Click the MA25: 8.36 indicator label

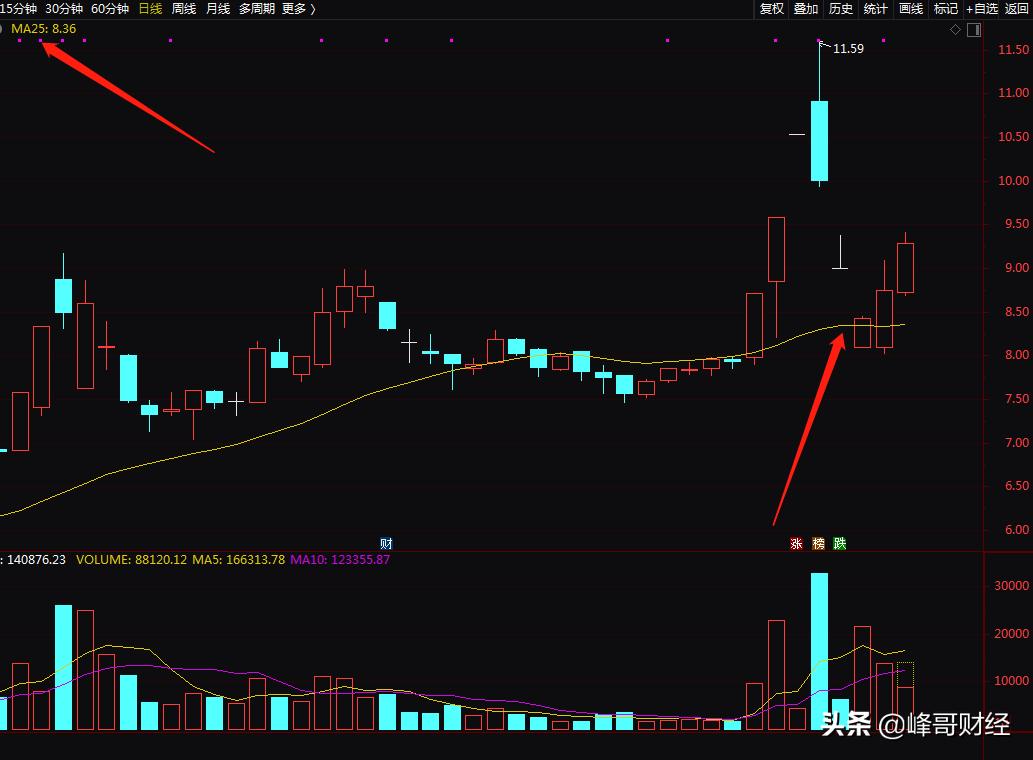click(43, 29)
